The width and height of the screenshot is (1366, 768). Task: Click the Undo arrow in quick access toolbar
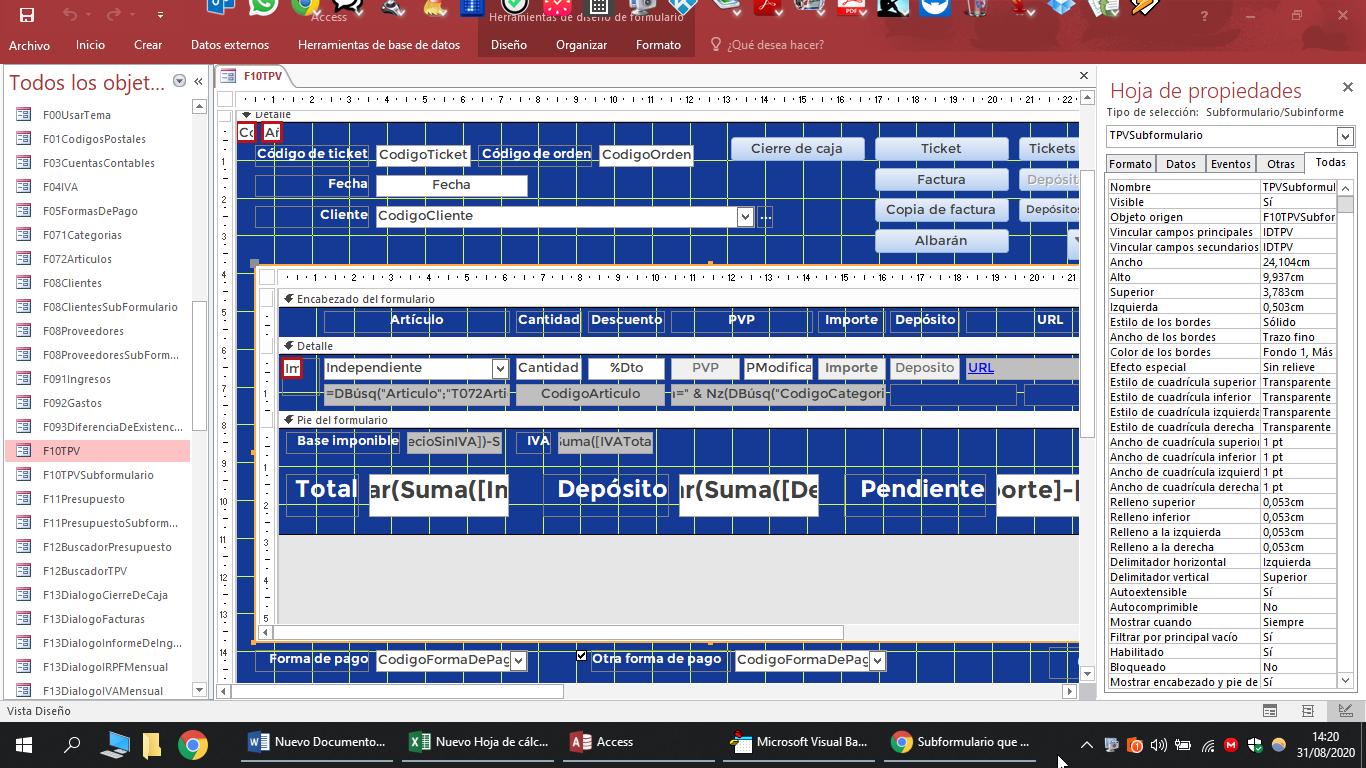[x=69, y=15]
